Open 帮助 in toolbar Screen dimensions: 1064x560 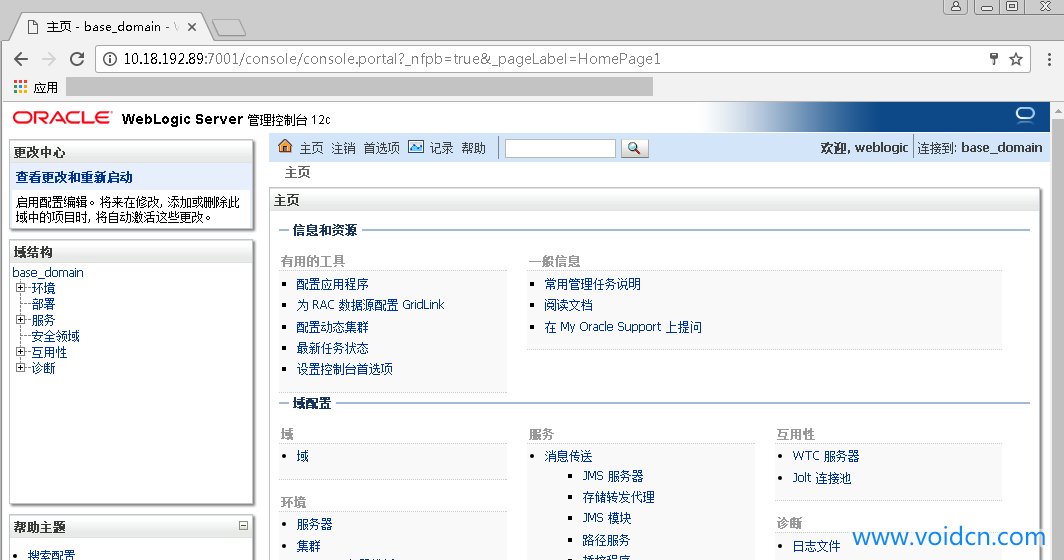point(474,148)
